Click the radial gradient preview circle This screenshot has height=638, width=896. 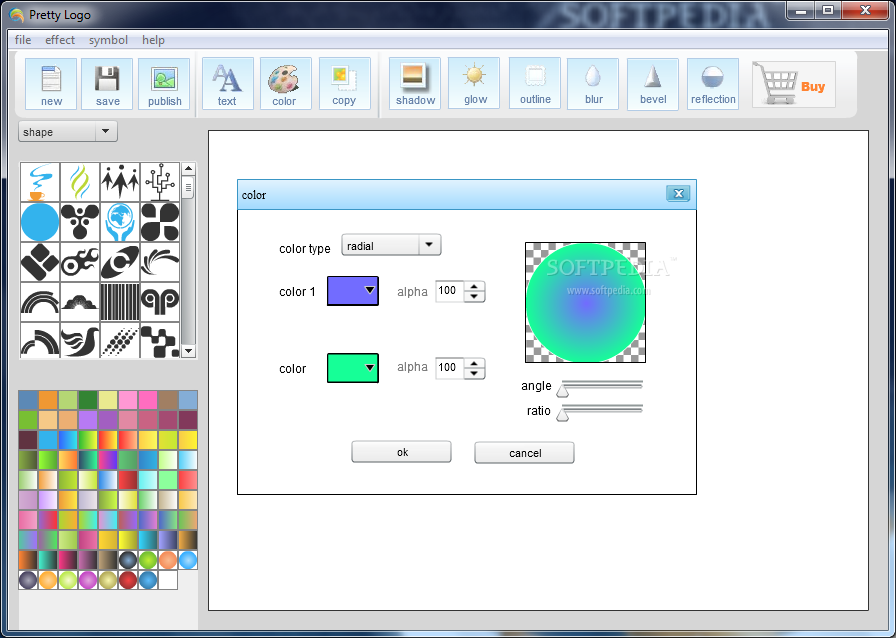[585, 302]
